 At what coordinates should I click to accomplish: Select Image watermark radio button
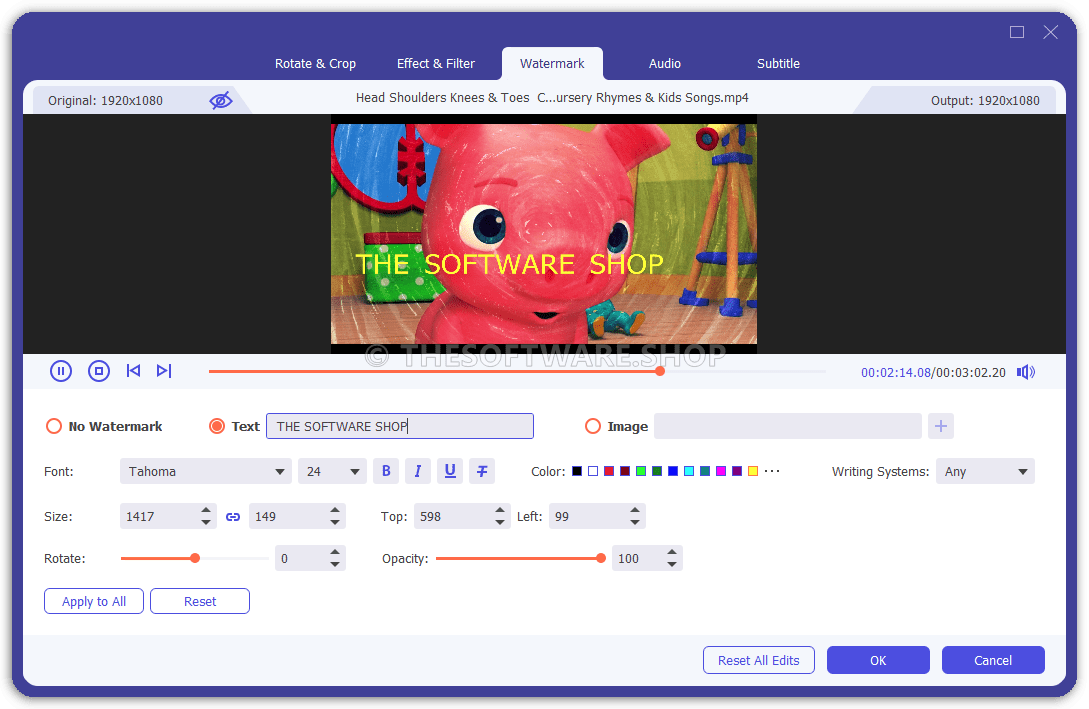[x=592, y=426]
